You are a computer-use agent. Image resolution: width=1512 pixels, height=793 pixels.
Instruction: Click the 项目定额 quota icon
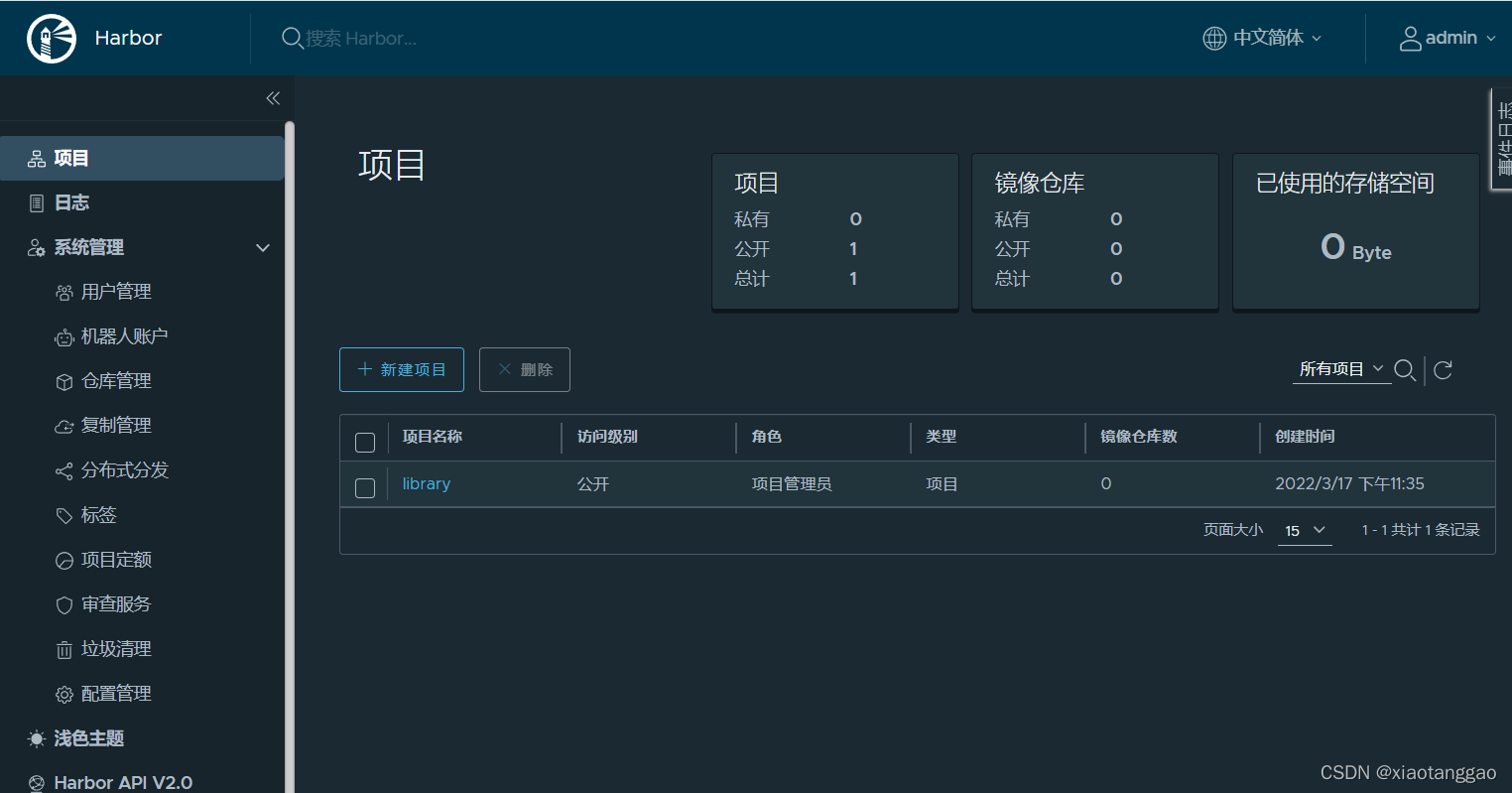coord(64,561)
